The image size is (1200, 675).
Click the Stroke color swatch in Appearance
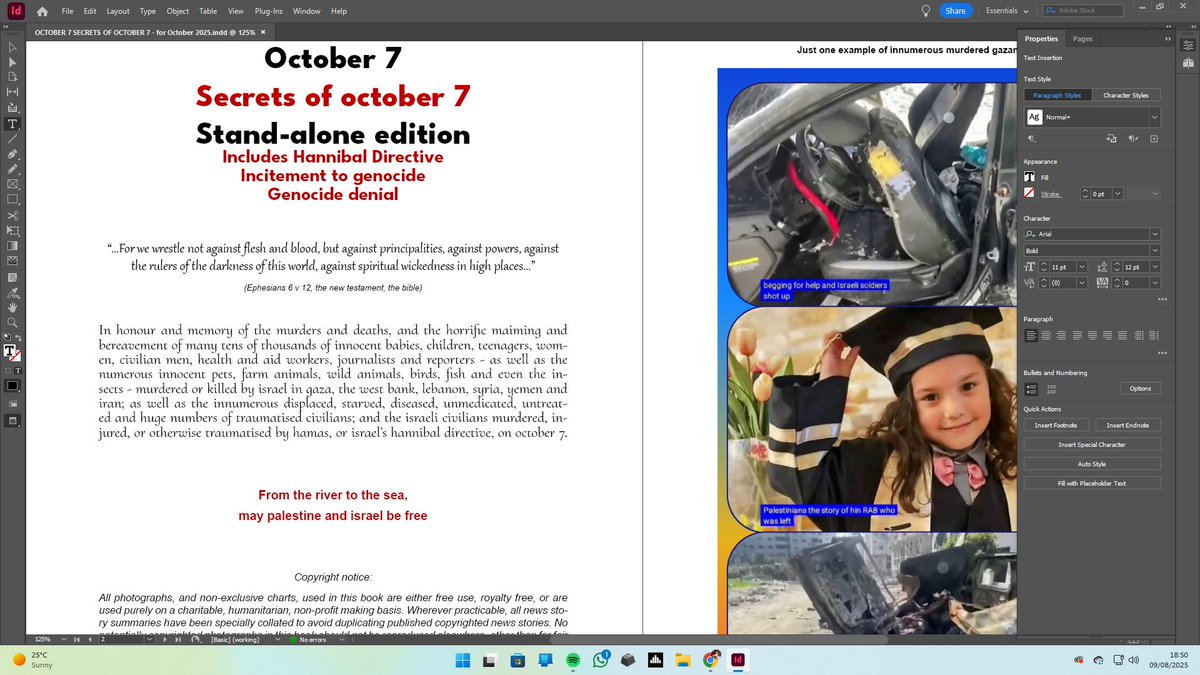1029,194
